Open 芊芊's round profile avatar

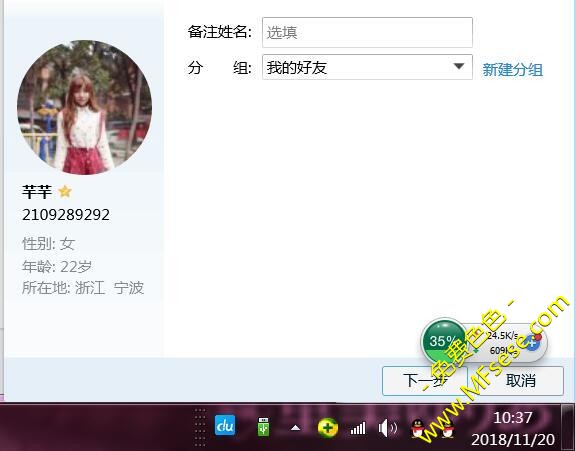click(84, 107)
